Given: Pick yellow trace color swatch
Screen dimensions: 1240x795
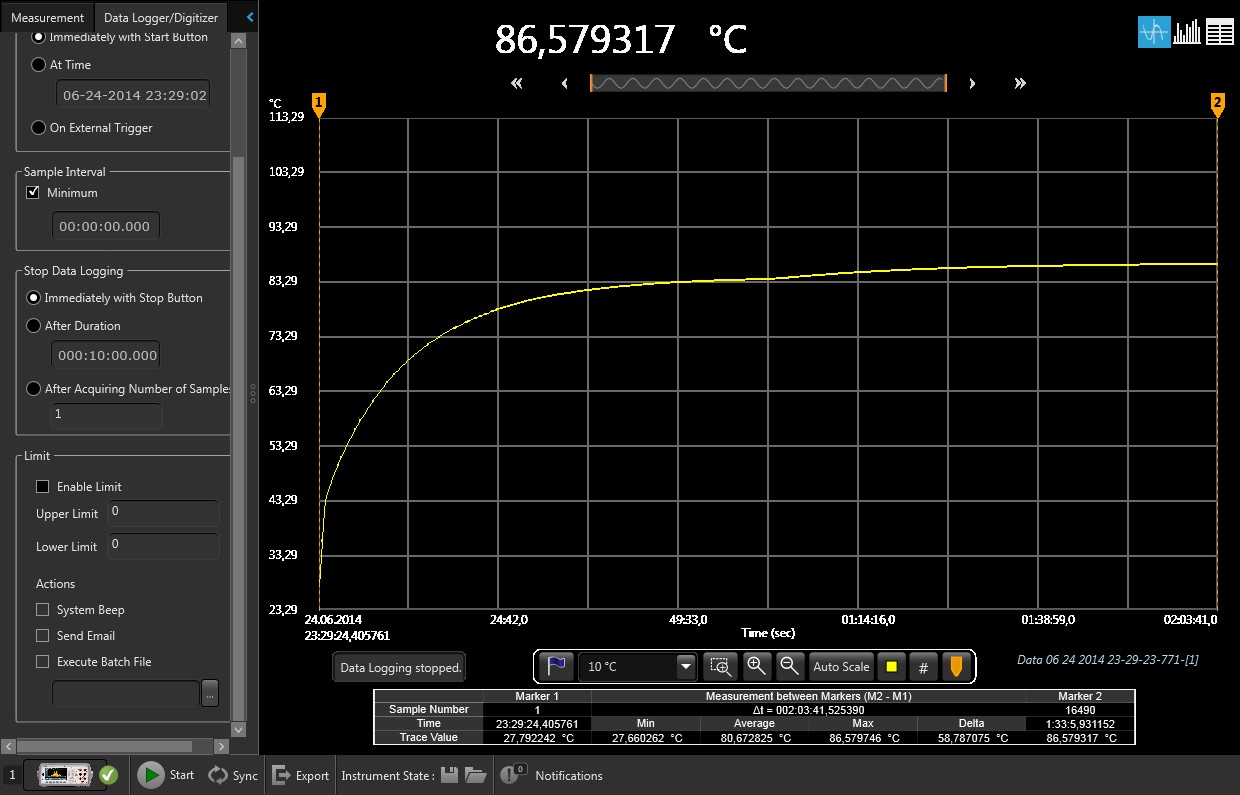Looking at the screenshot, I should (891, 666).
